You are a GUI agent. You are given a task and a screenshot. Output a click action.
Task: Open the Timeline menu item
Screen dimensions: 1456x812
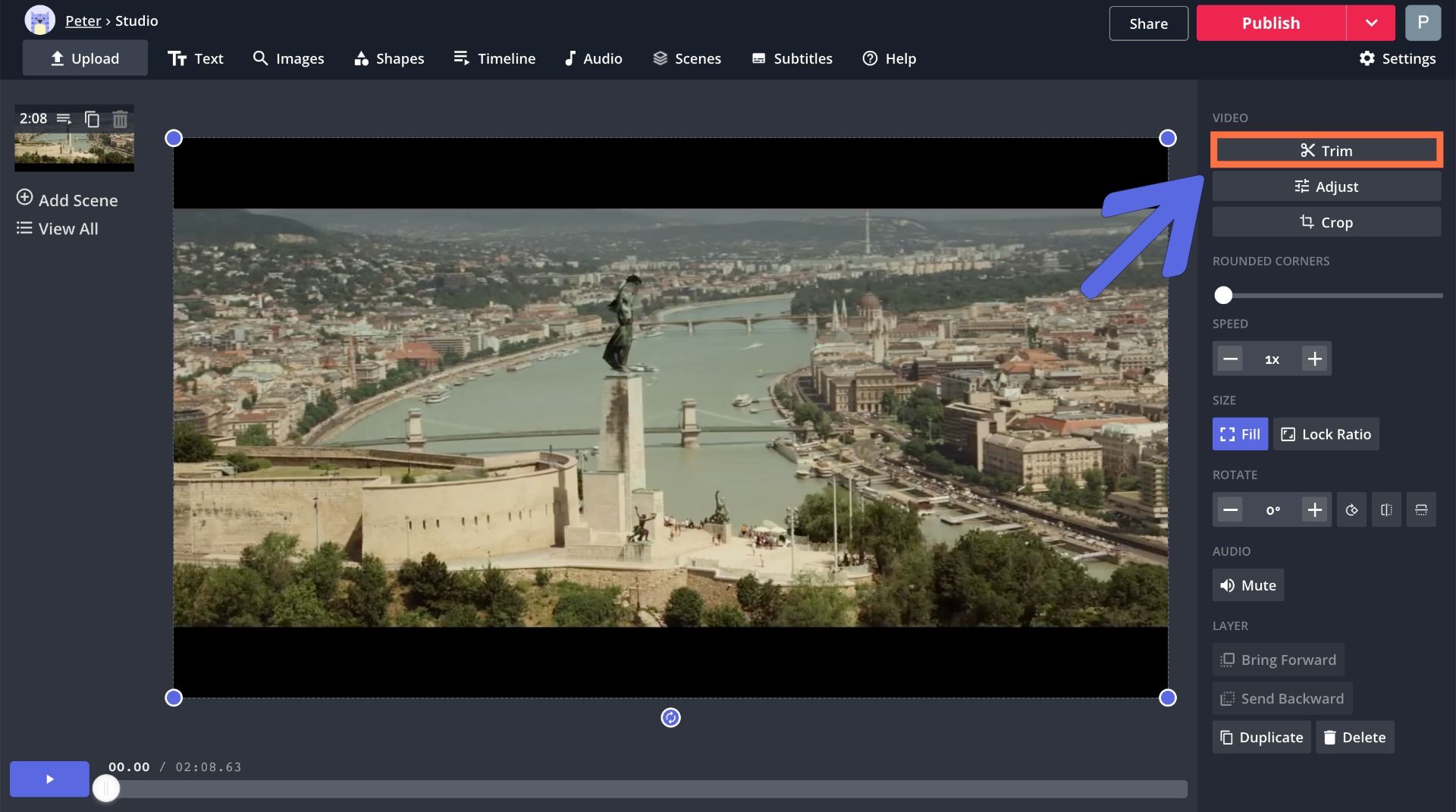(x=494, y=58)
